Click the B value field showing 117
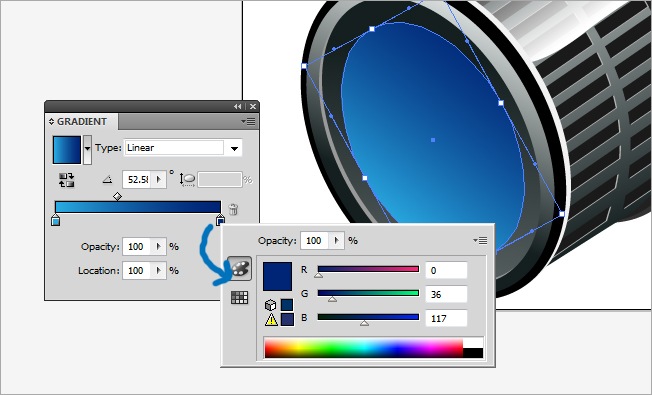652x395 pixels. pos(447,318)
